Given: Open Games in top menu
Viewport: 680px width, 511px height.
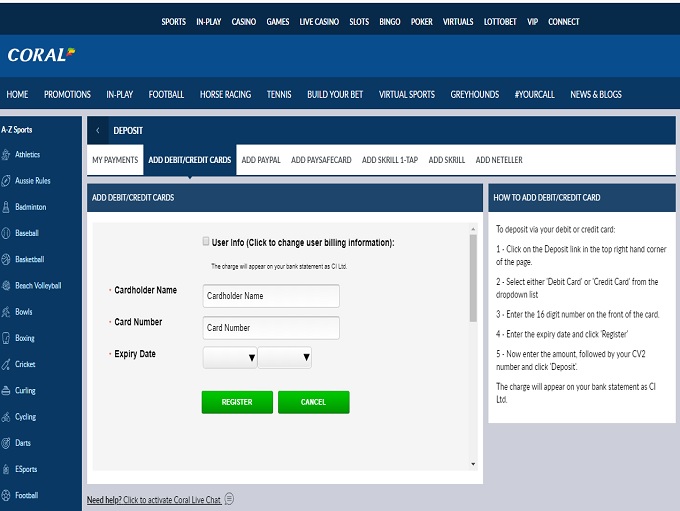Looking at the screenshot, I should pyautogui.click(x=278, y=22).
